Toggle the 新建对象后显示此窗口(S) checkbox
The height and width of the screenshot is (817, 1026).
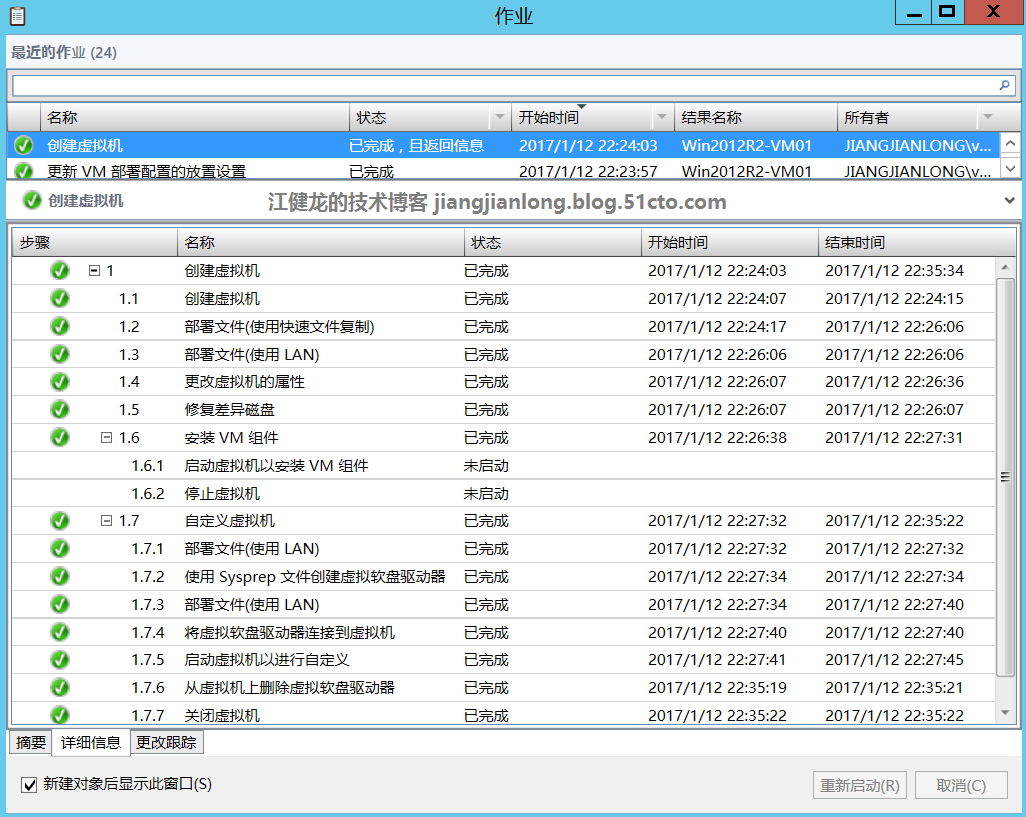click(x=29, y=784)
